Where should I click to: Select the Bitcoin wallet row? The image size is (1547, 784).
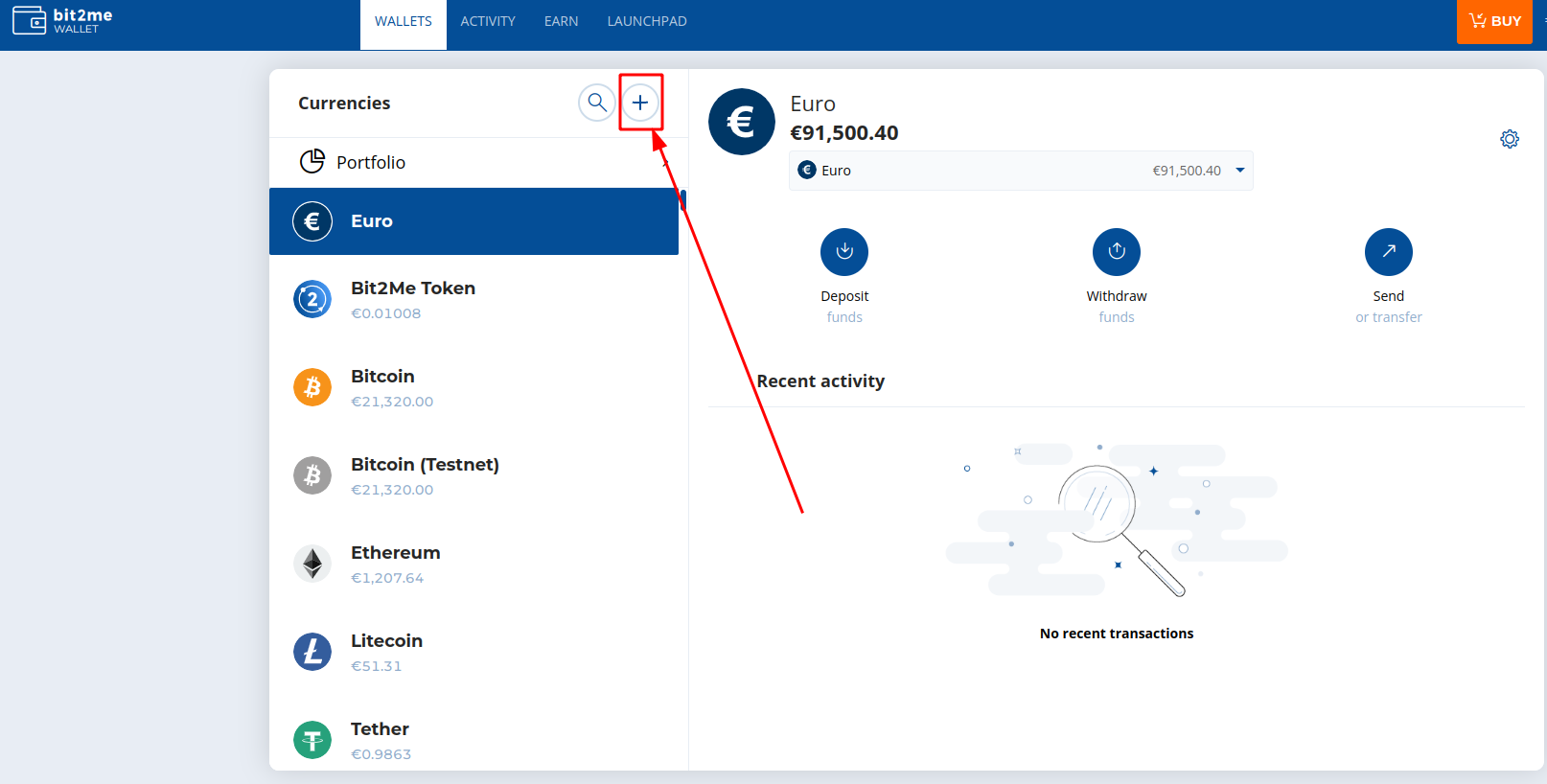click(x=473, y=387)
